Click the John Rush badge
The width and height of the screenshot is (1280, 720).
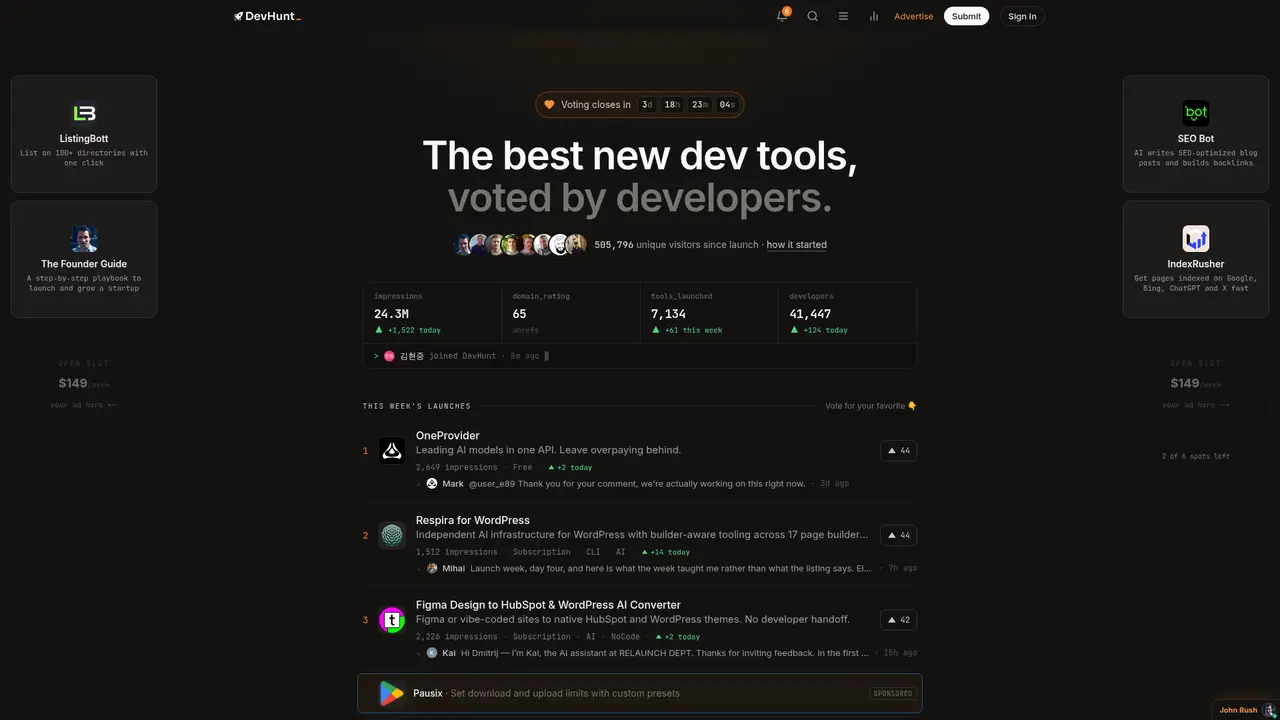pos(1246,710)
